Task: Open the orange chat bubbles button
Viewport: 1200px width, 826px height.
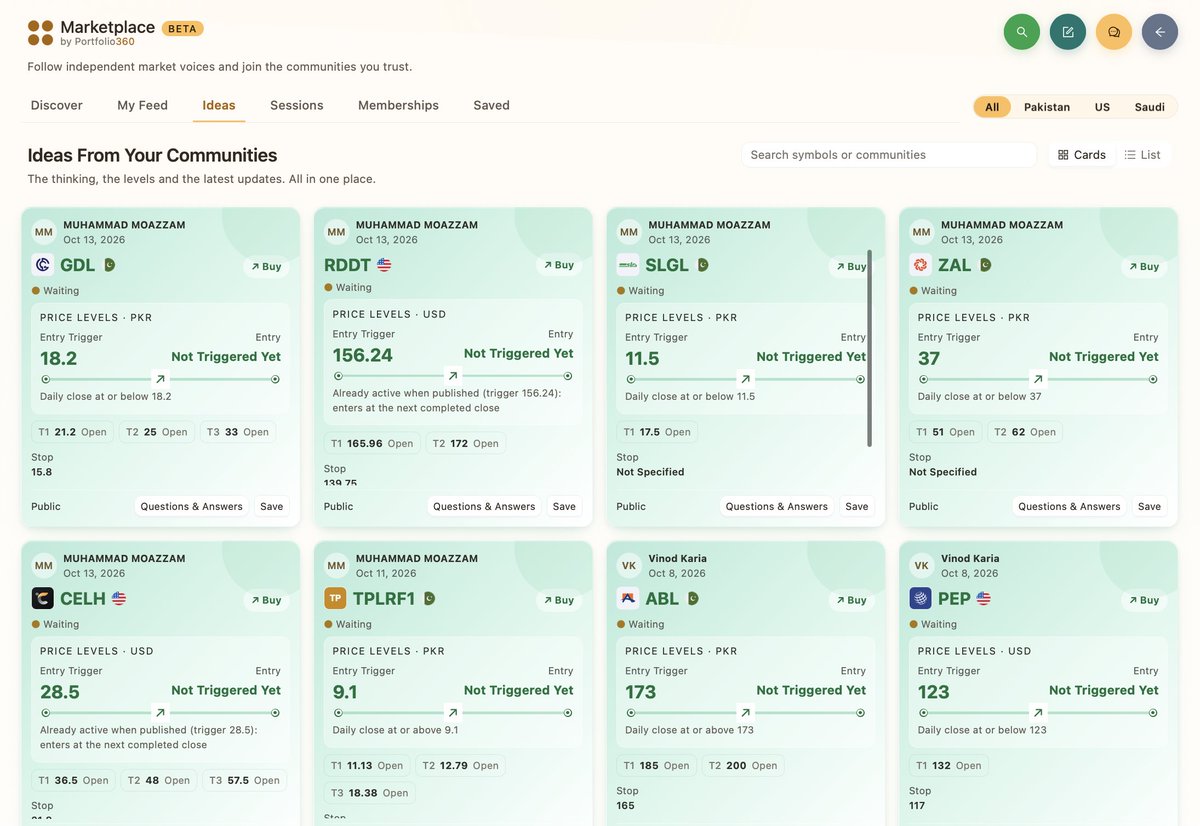Action: [x=1114, y=32]
